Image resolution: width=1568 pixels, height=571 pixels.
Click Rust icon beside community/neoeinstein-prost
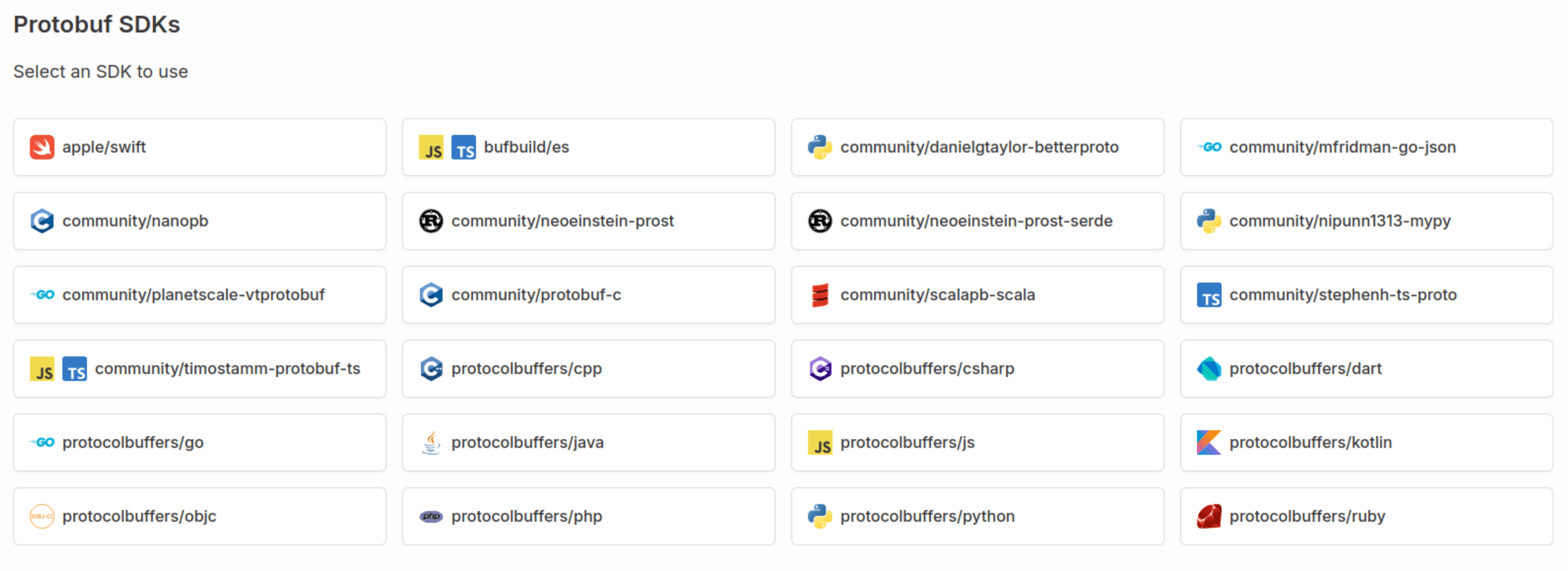(x=431, y=221)
